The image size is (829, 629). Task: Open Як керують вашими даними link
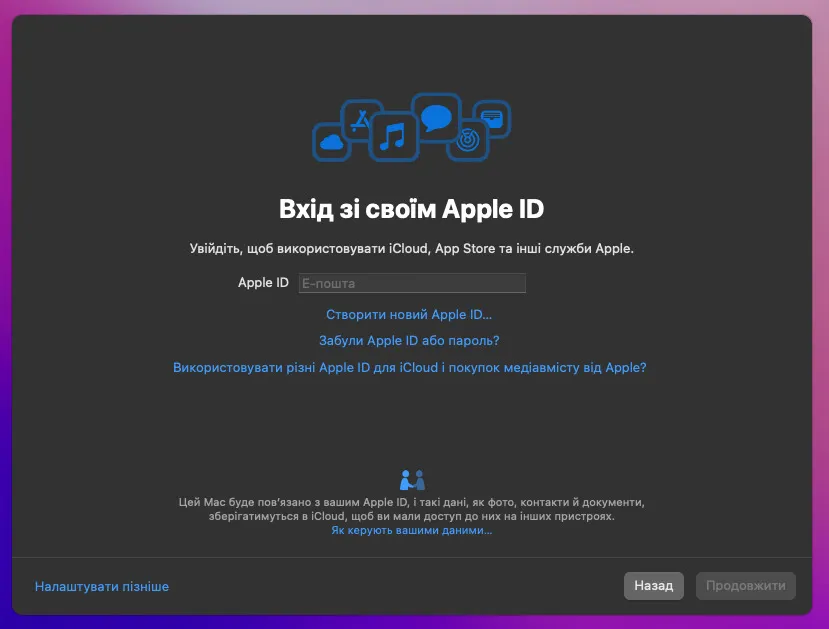(x=411, y=530)
